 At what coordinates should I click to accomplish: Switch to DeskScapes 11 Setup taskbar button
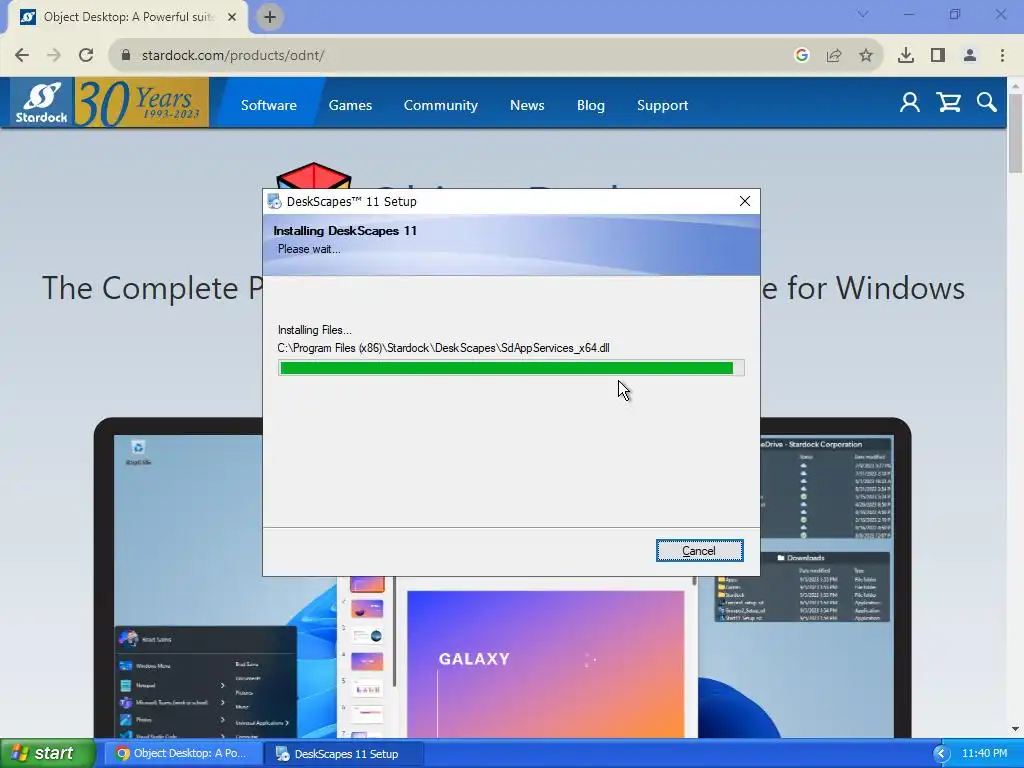click(x=344, y=754)
